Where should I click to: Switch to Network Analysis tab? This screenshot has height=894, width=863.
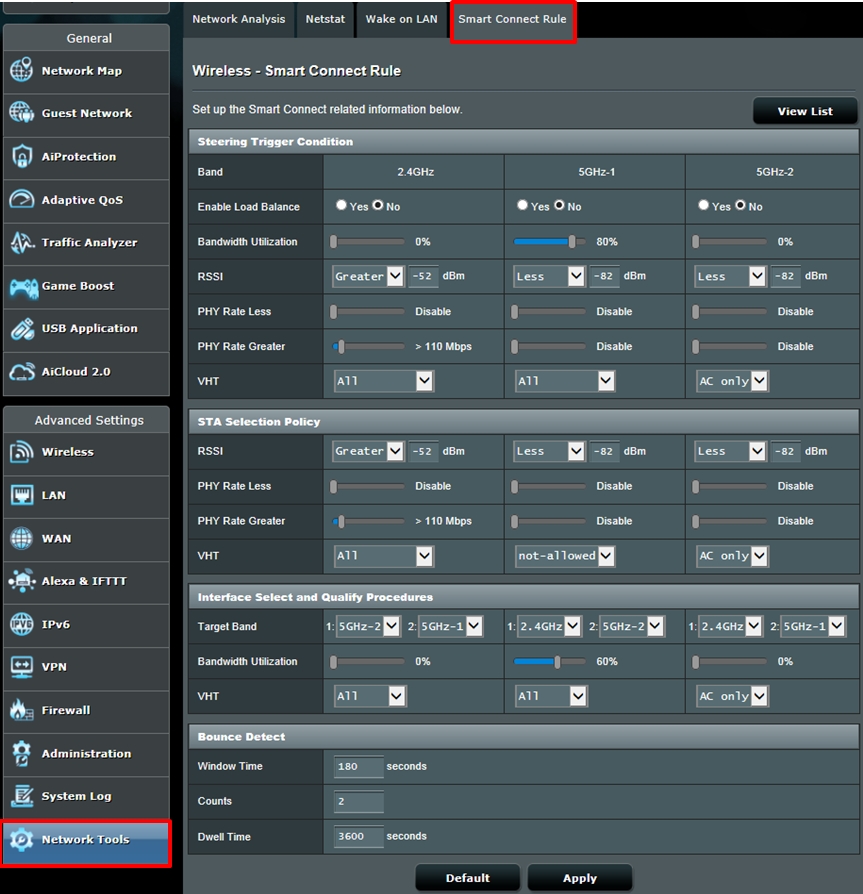tap(238, 19)
